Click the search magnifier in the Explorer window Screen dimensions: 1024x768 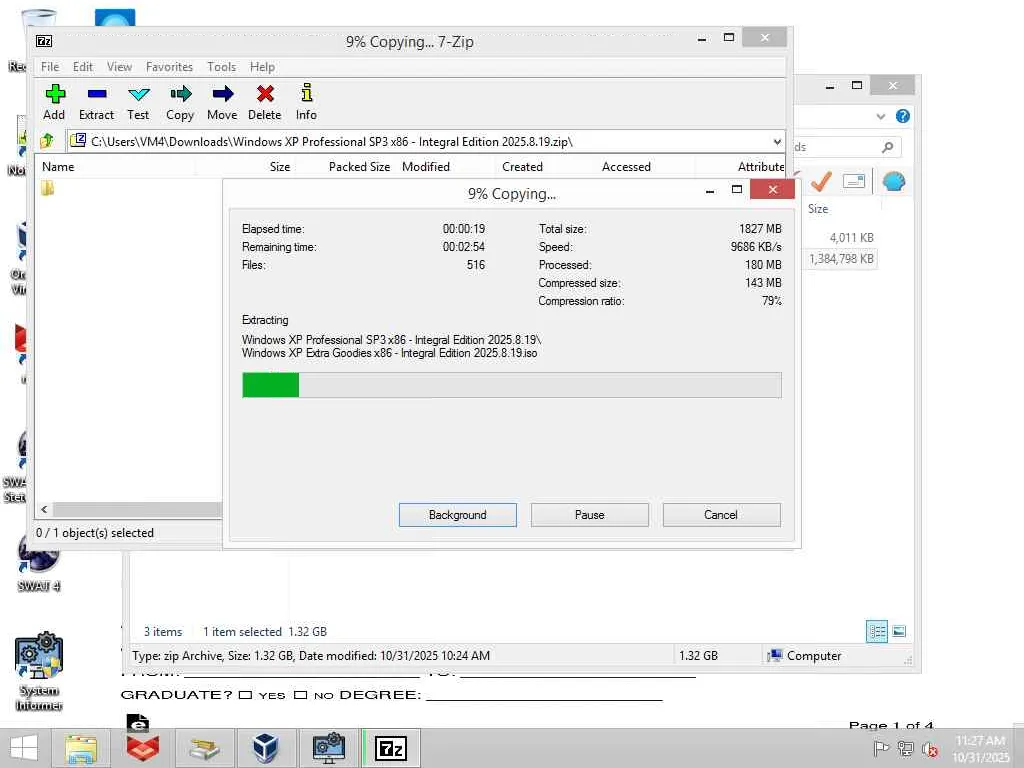tap(888, 147)
